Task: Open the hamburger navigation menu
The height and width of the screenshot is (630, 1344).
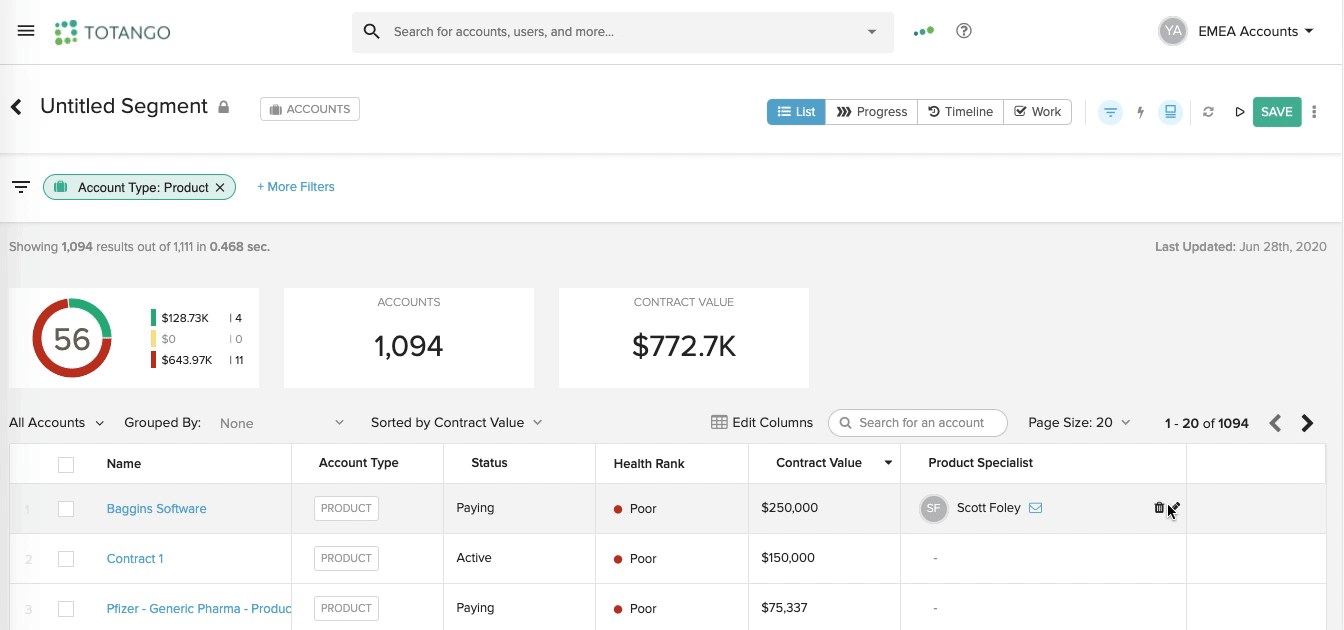Action: coord(26,30)
